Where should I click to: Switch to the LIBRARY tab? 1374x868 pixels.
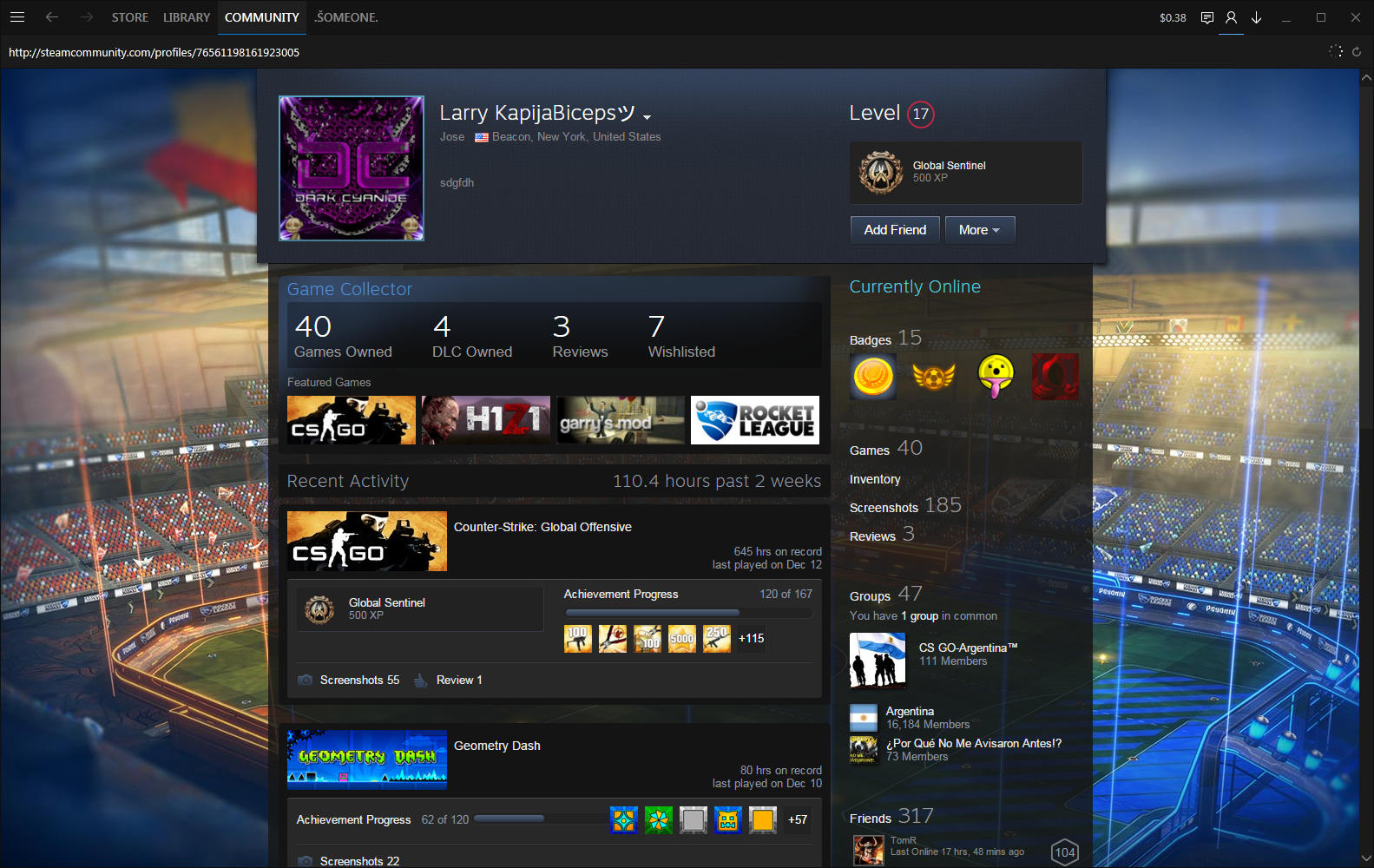187,17
